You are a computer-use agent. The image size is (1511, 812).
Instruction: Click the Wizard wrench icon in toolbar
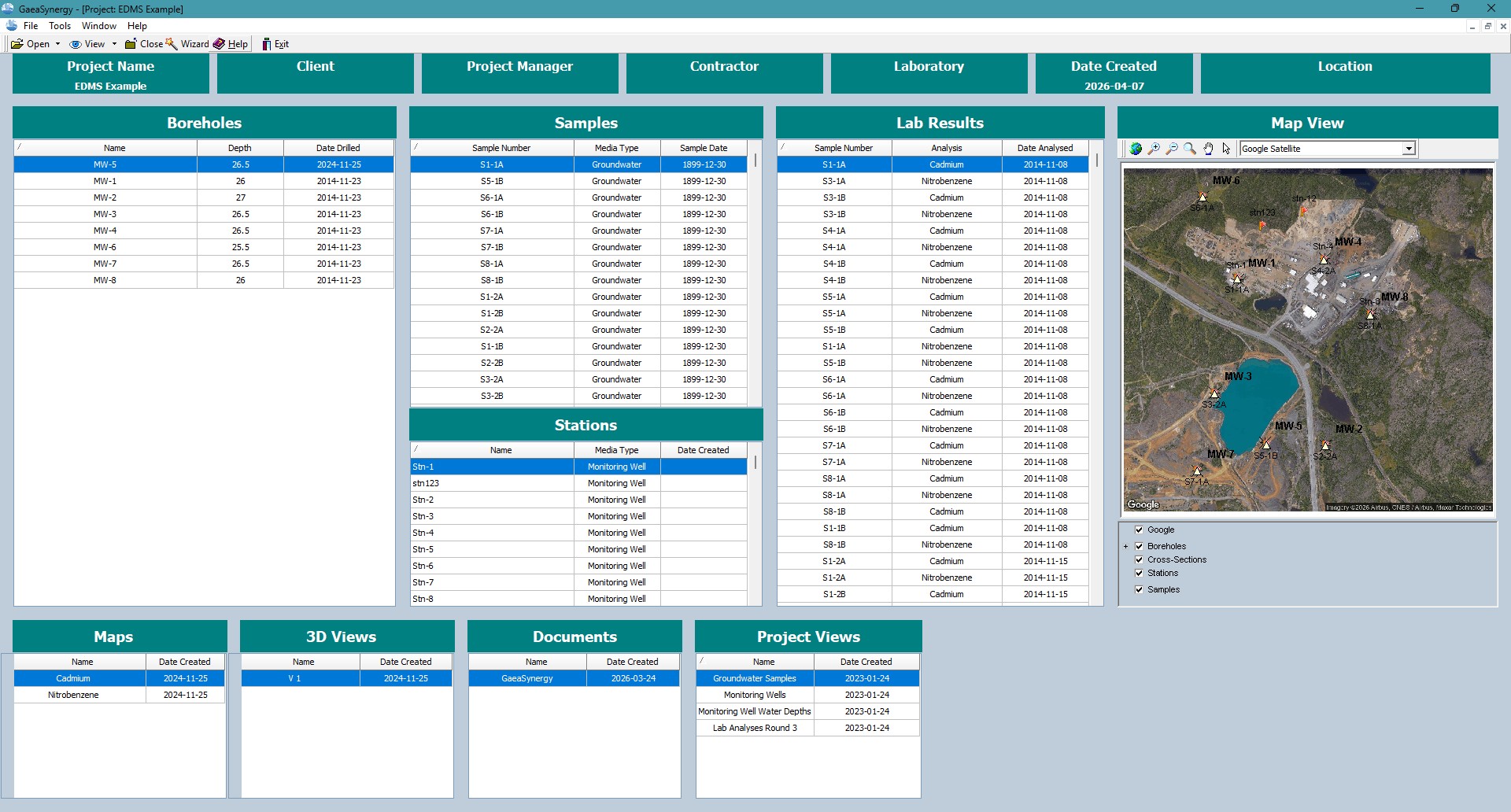[171, 44]
